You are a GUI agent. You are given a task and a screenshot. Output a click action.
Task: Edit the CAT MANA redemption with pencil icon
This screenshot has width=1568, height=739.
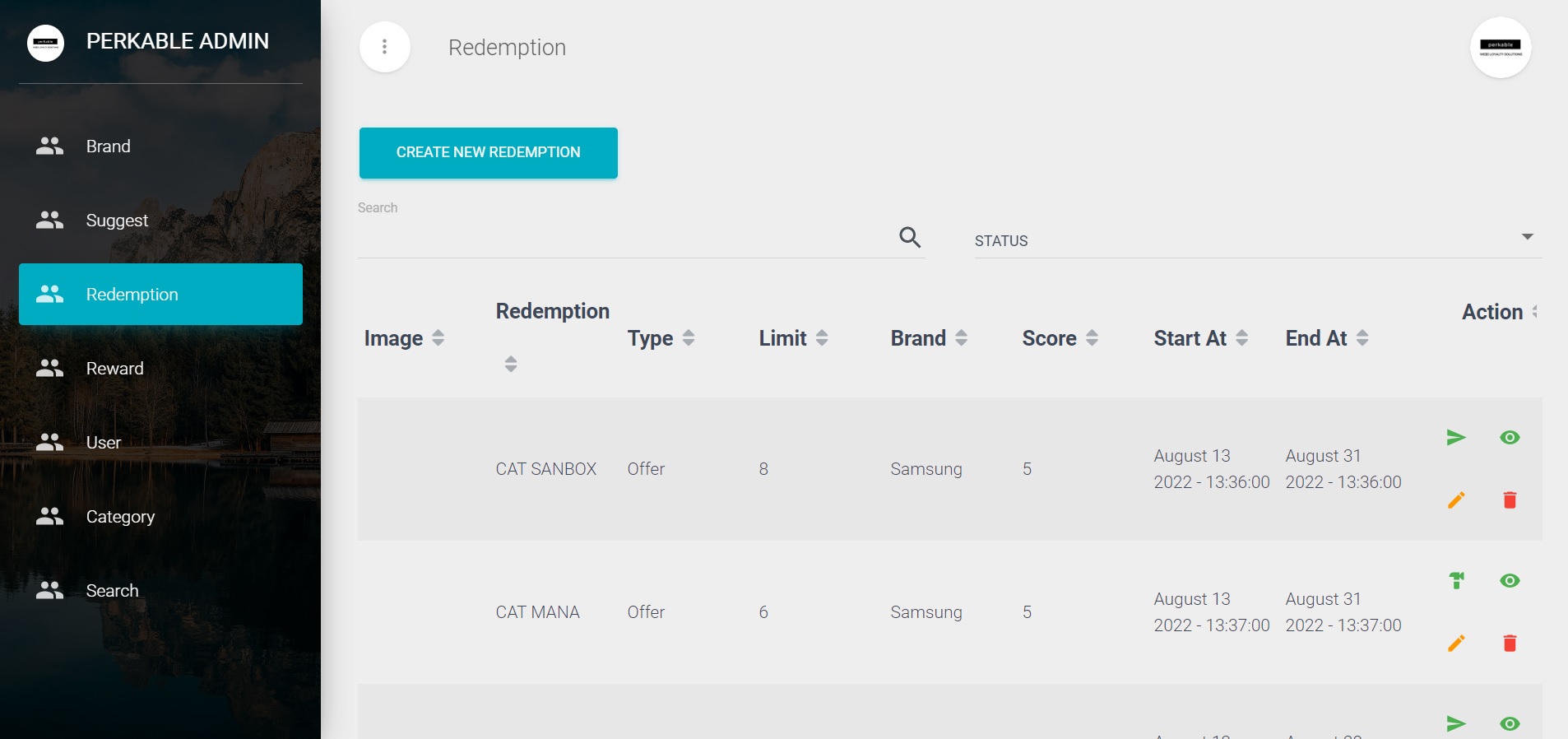coord(1456,643)
